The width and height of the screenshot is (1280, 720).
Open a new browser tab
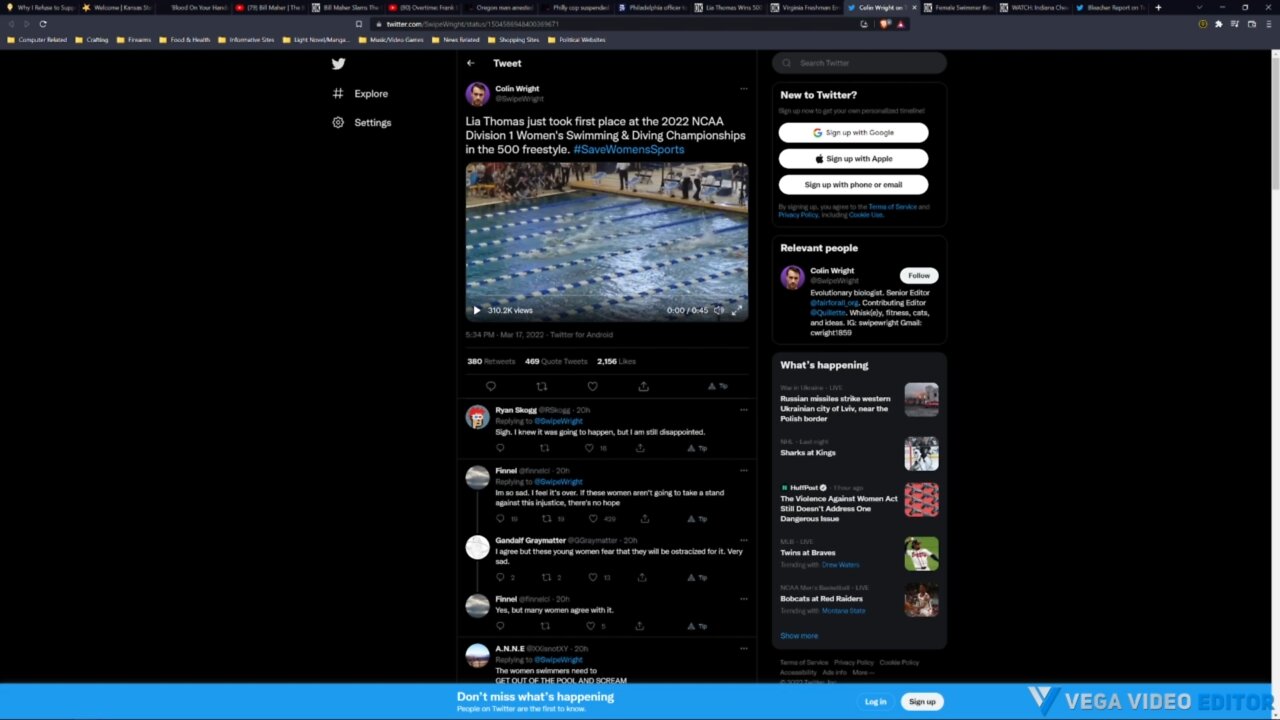tap(1158, 7)
